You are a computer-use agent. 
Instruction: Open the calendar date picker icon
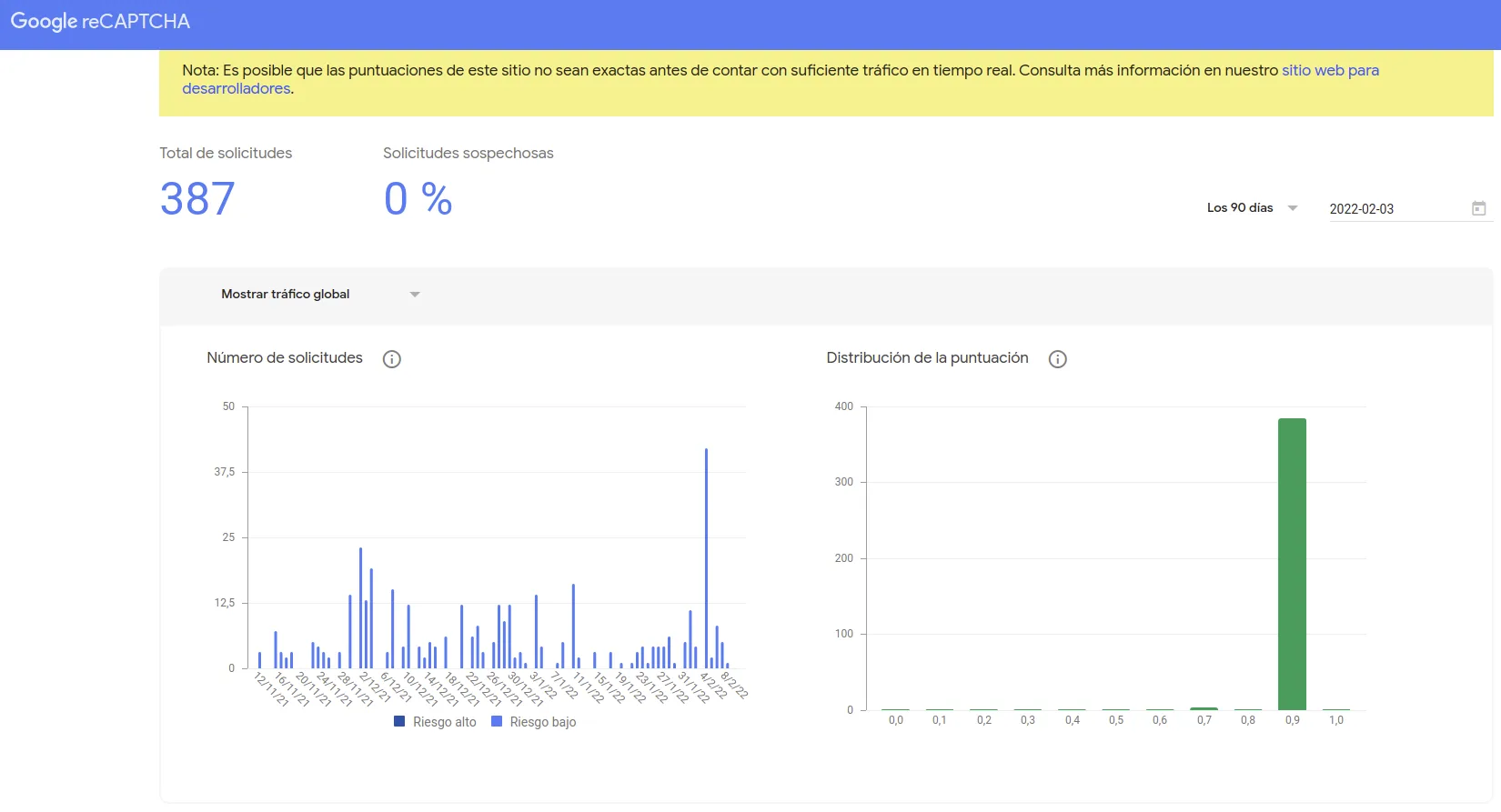(x=1479, y=208)
